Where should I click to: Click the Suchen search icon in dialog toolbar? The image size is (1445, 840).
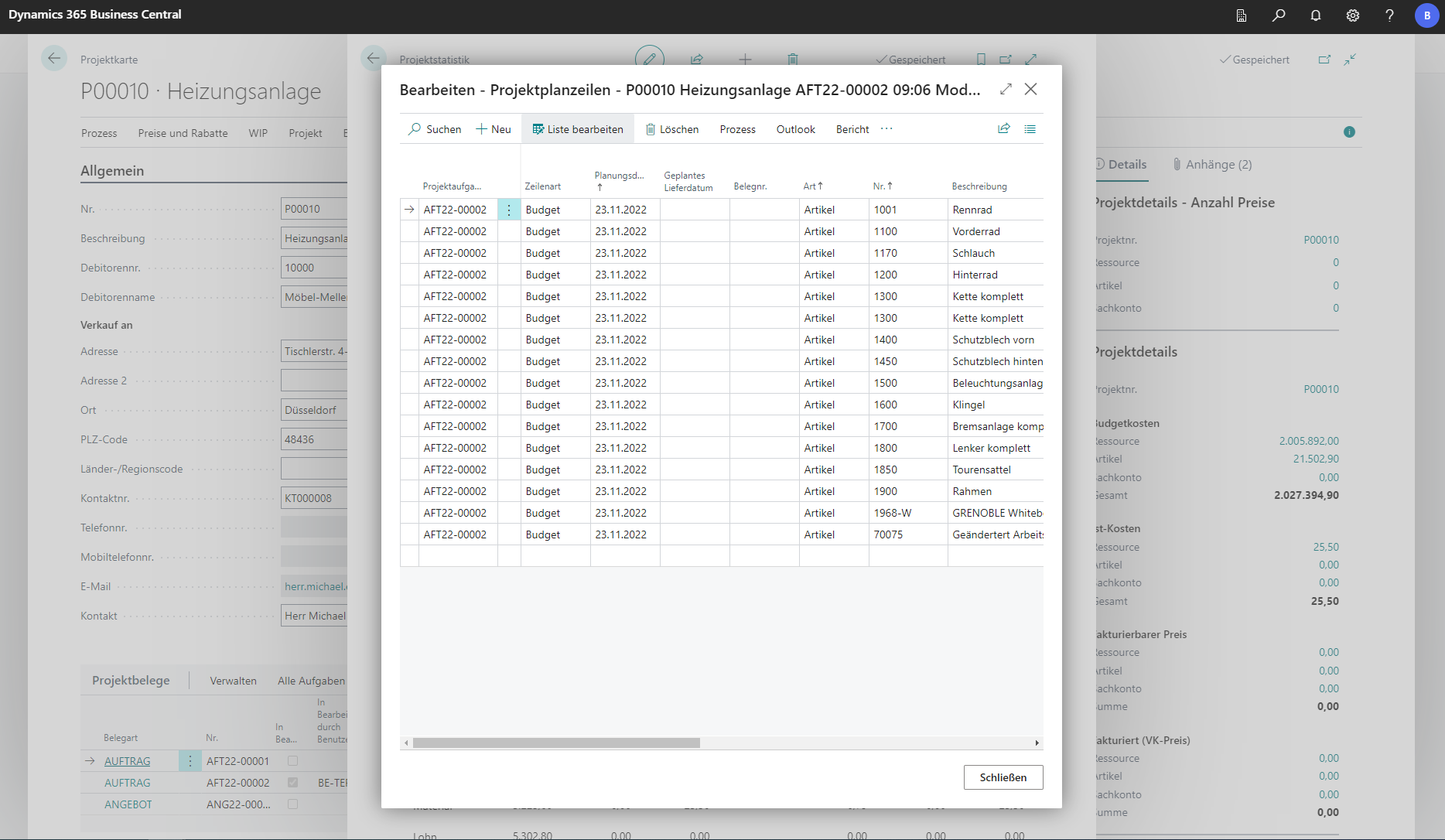click(415, 129)
